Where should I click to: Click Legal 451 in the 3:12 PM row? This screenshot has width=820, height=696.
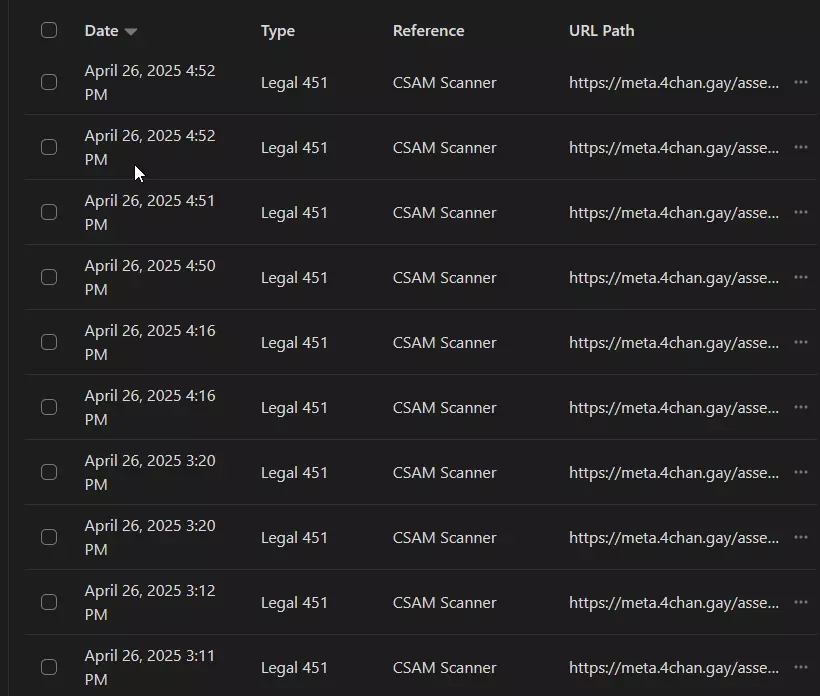294,603
